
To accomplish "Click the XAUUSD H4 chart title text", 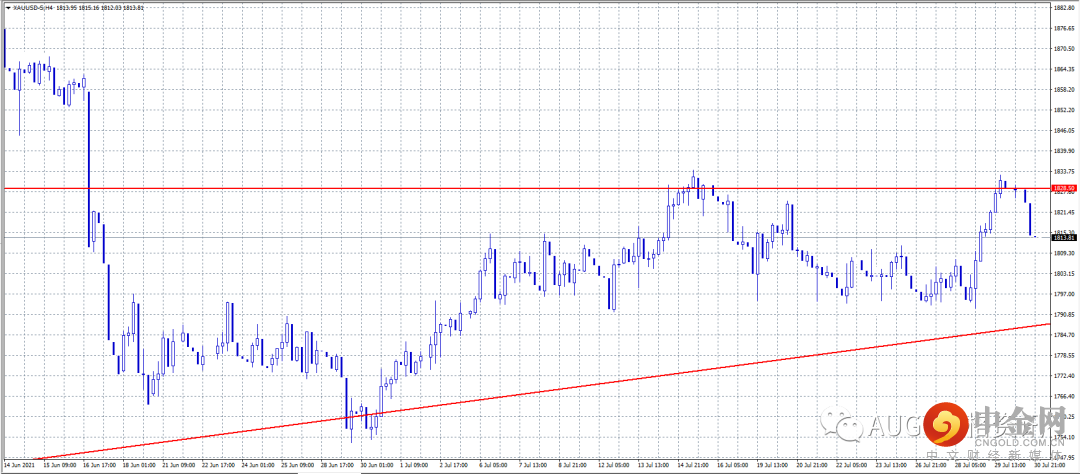I will pyautogui.click(x=79, y=7).
